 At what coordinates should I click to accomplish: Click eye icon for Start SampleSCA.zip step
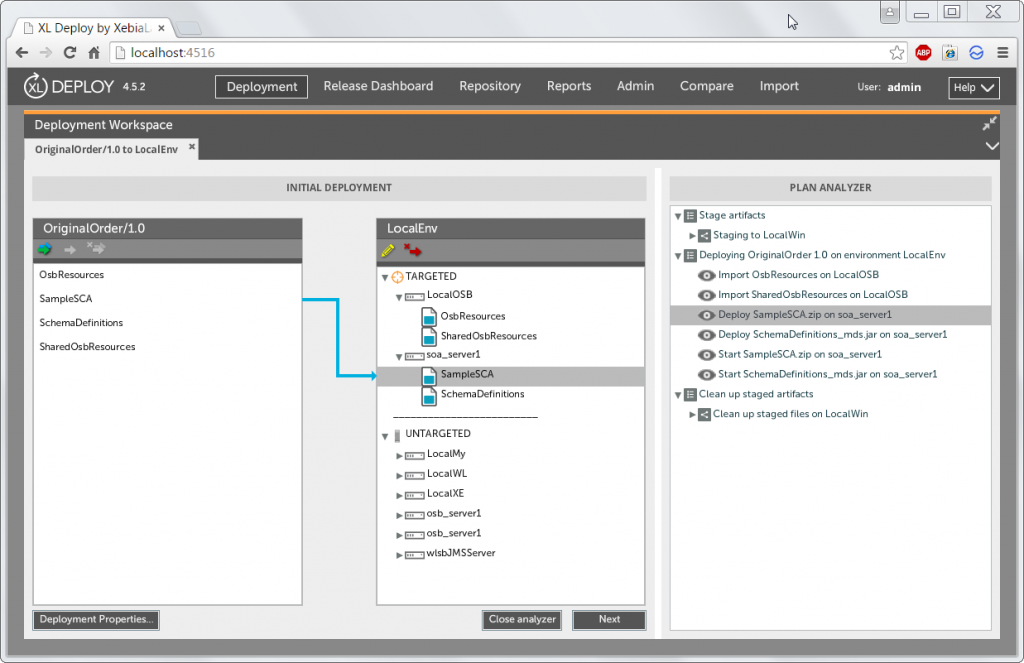coord(706,355)
